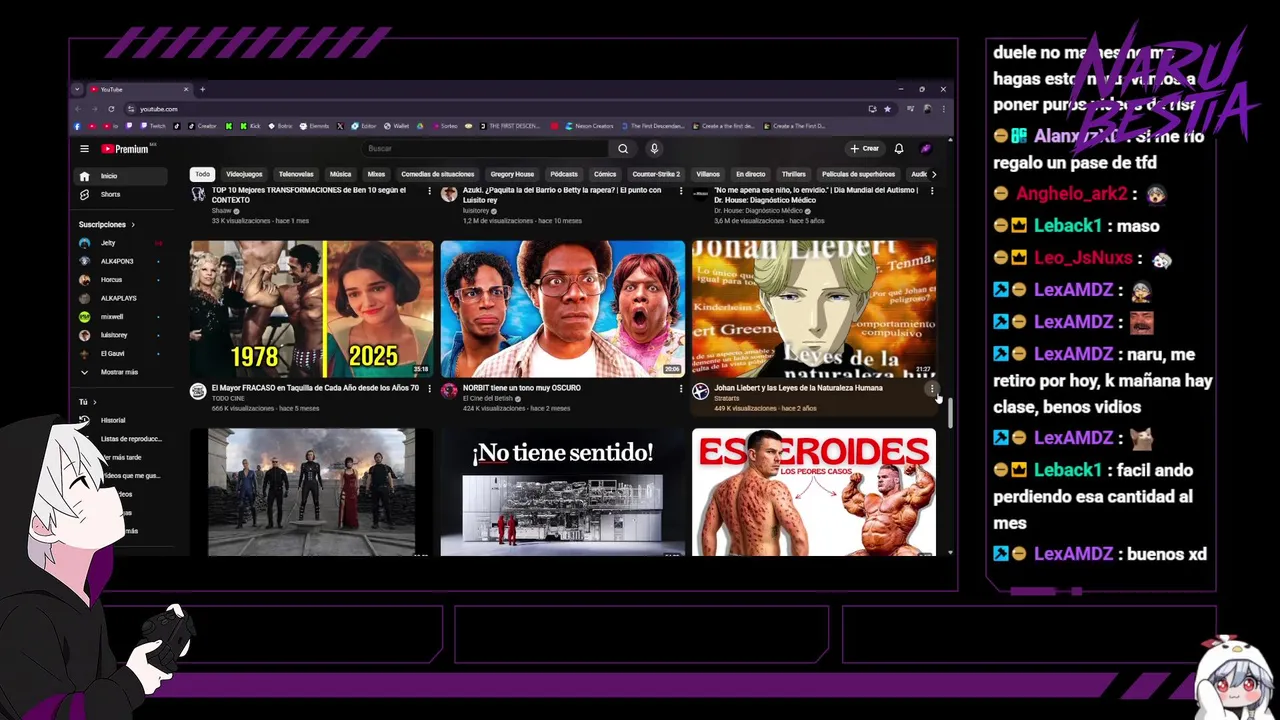
Task: Bookmark this page with star icon
Action: [x=887, y=109]
